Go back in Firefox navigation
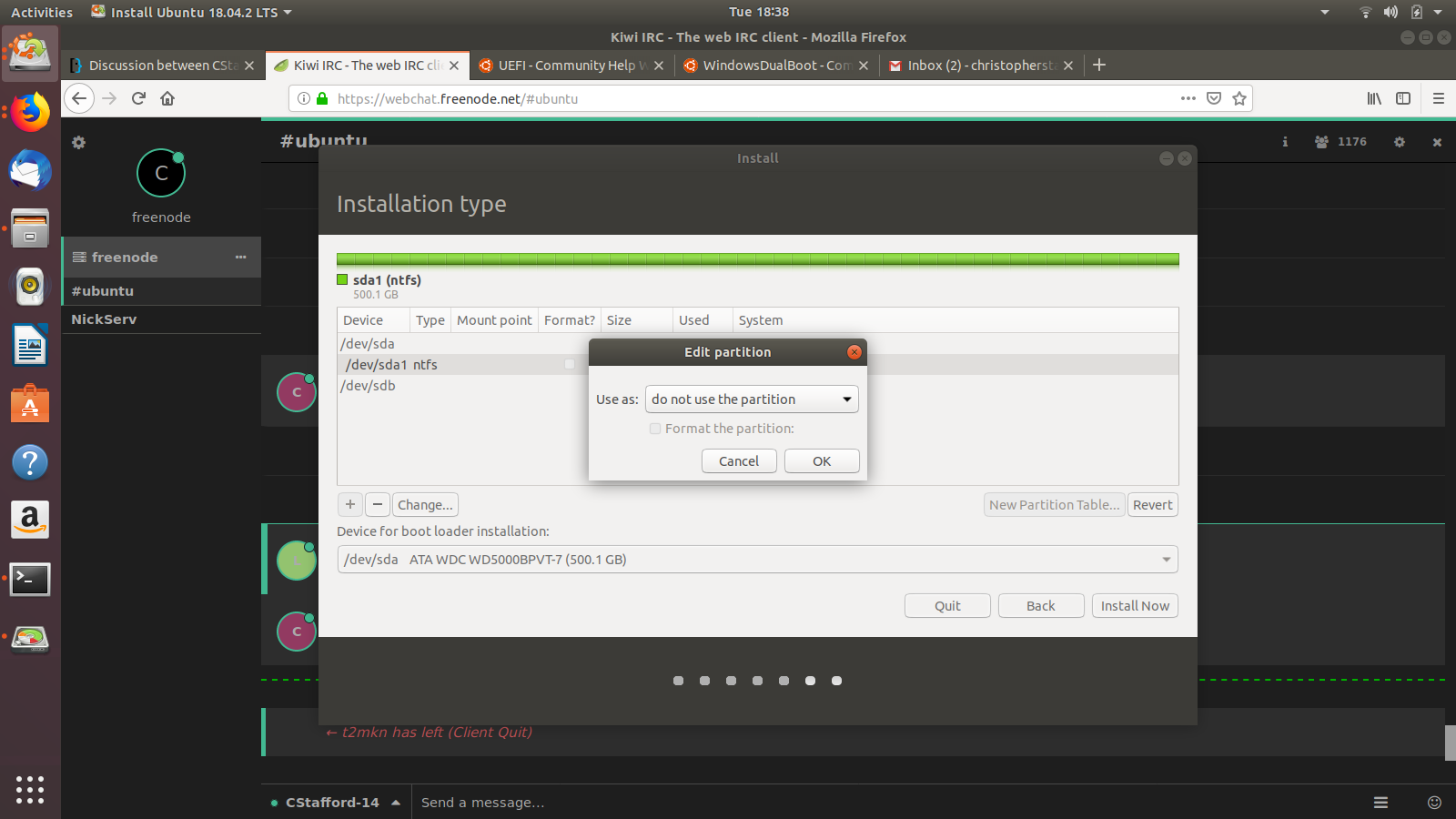 click(x=79, y=98)
